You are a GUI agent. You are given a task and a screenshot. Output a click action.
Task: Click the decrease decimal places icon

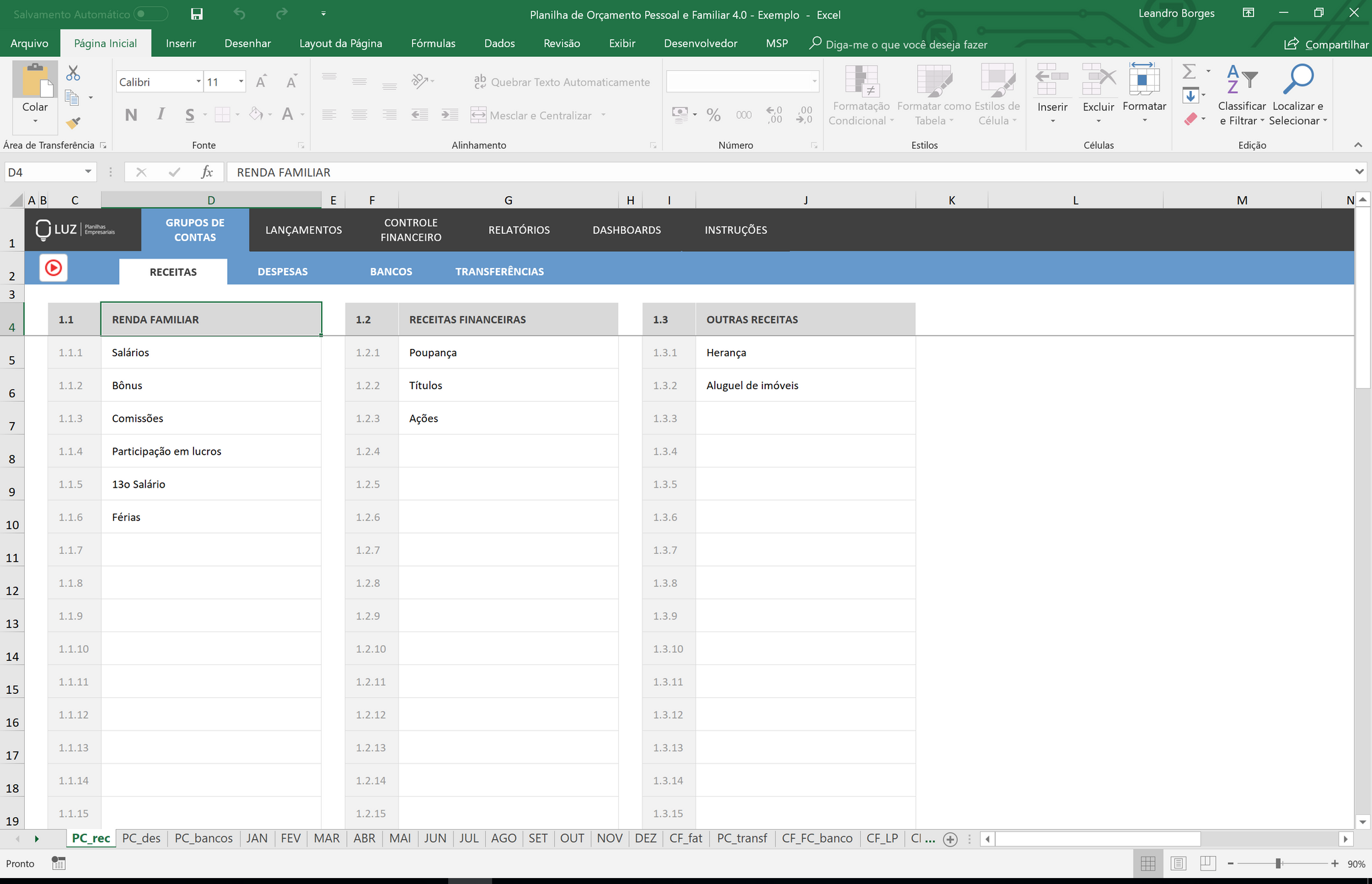(x=805, y=115)
